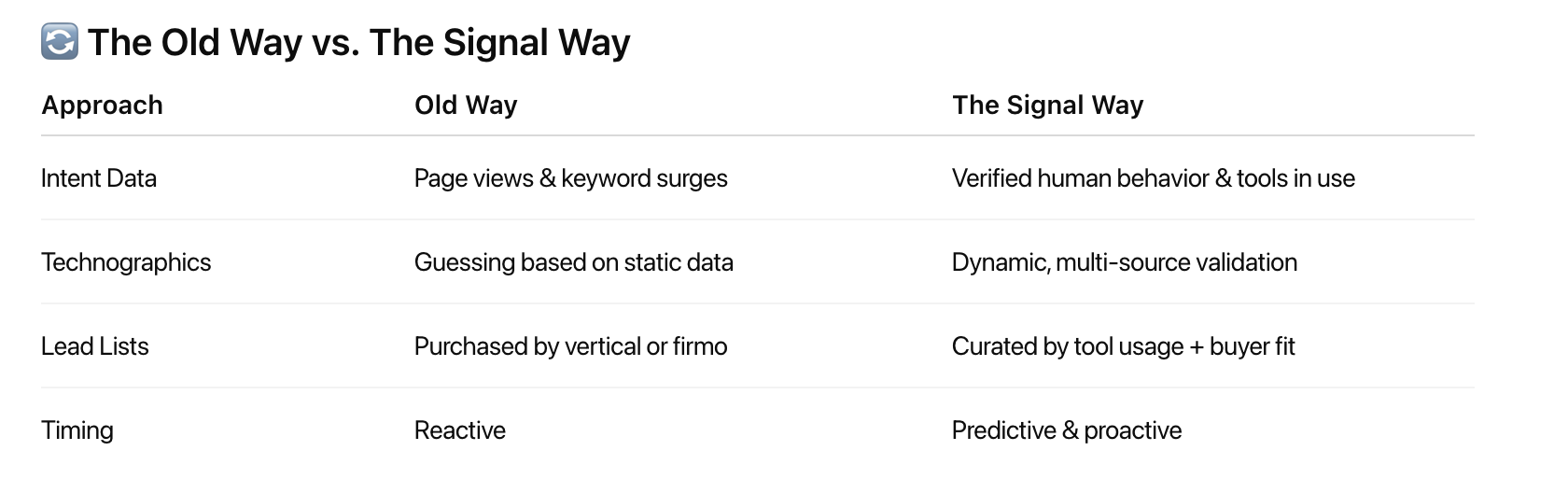The width and height of the screenshot is (1568, 493).
Task: Select the 'Technographics' row label
Action: 126,262
